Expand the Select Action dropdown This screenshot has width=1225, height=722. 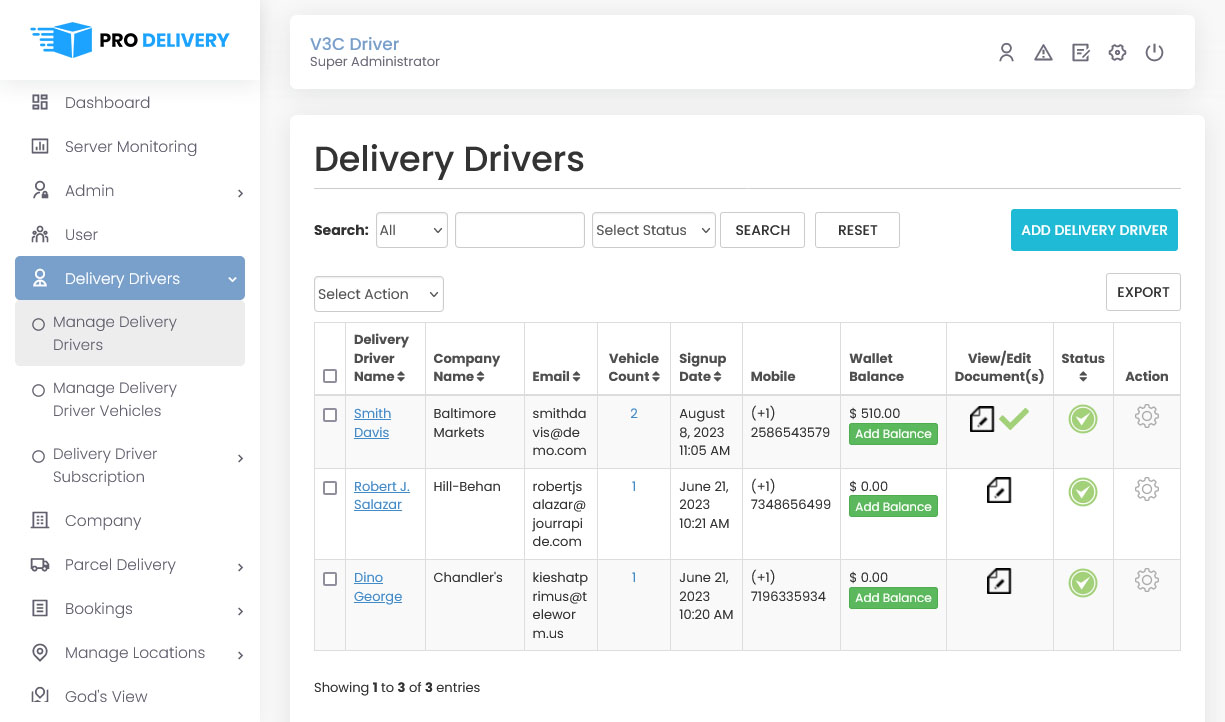click(378, 294)
